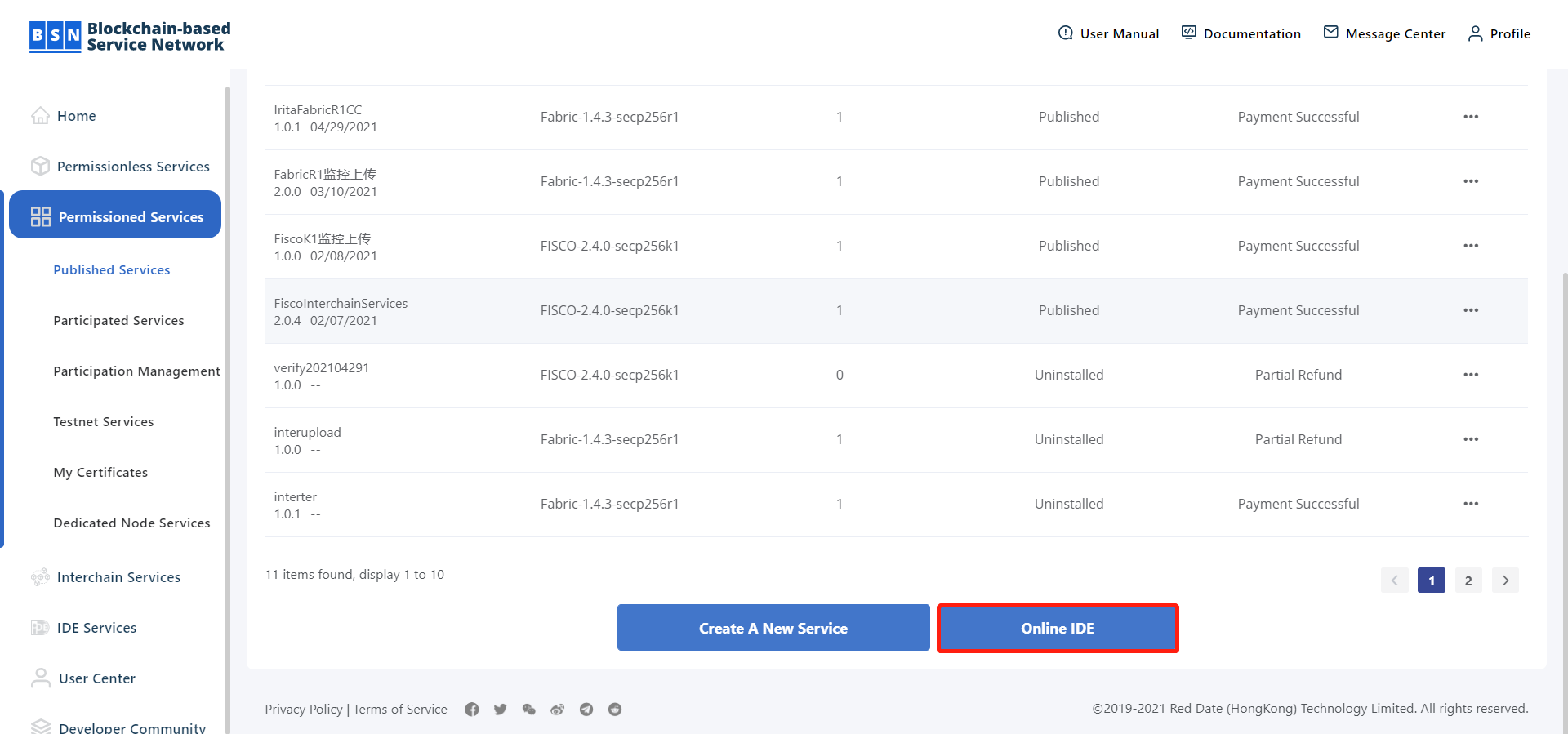Click the User Manual icon
The height and width of the screenshot is (734, 1568).
(1066, 33)
